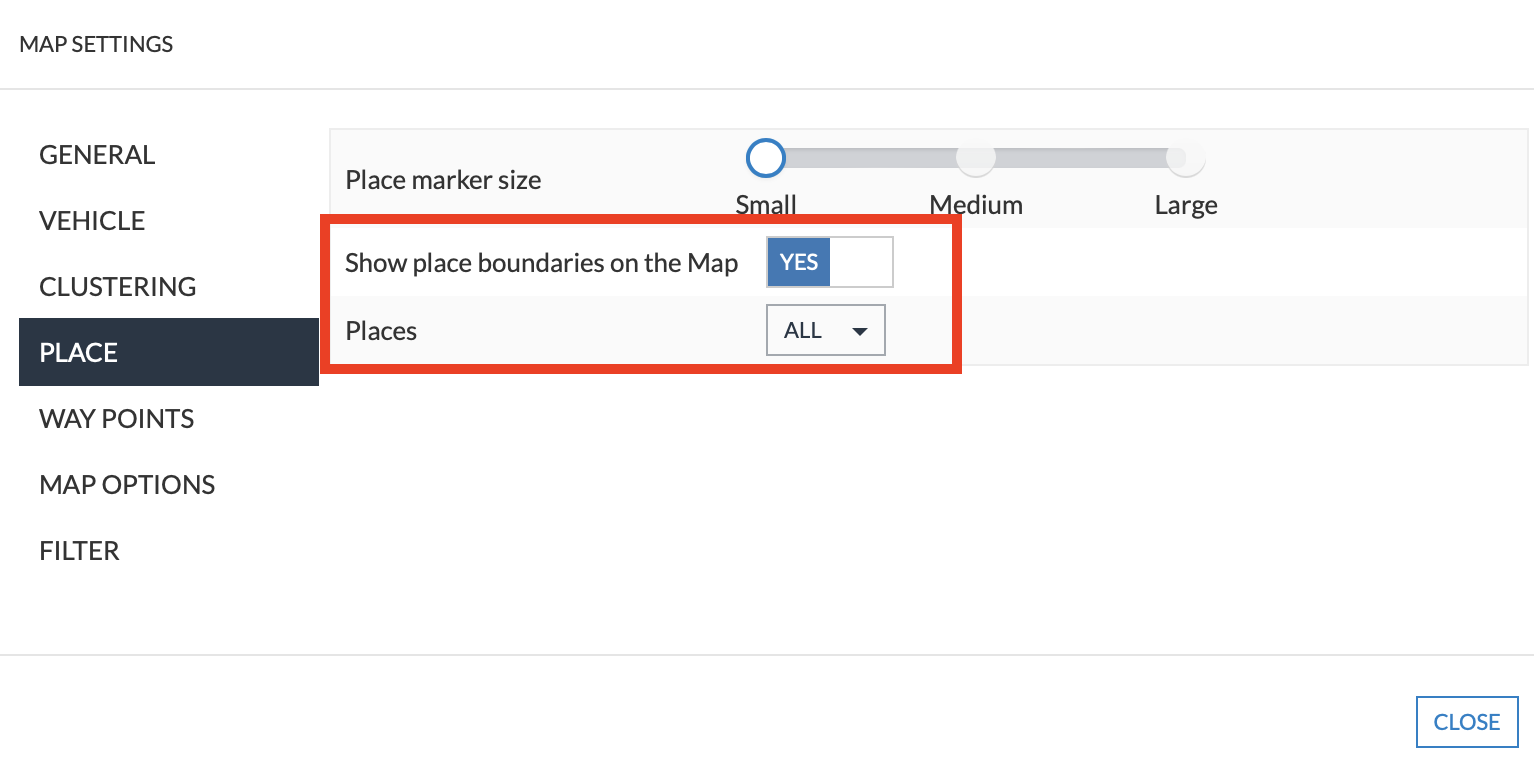
Task: Click the Small label under the slider
Action: click(766, 205)
